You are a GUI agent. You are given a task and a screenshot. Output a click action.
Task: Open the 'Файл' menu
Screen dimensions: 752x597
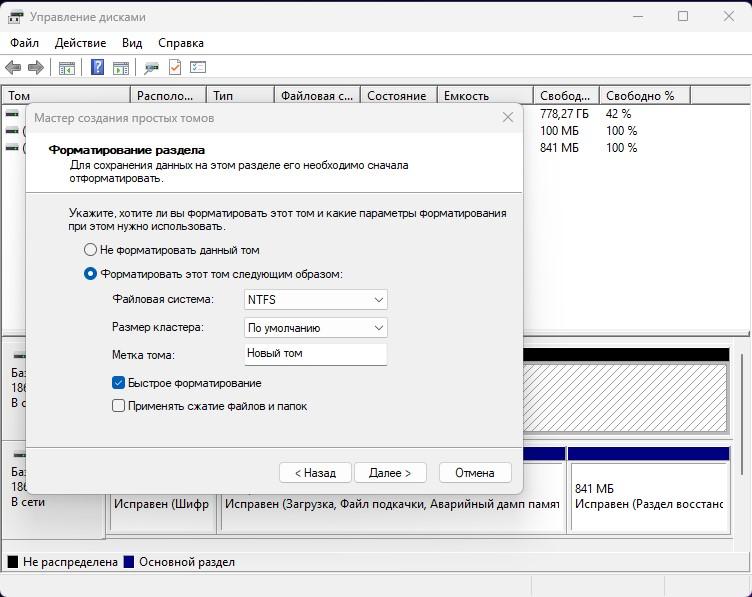25,43
